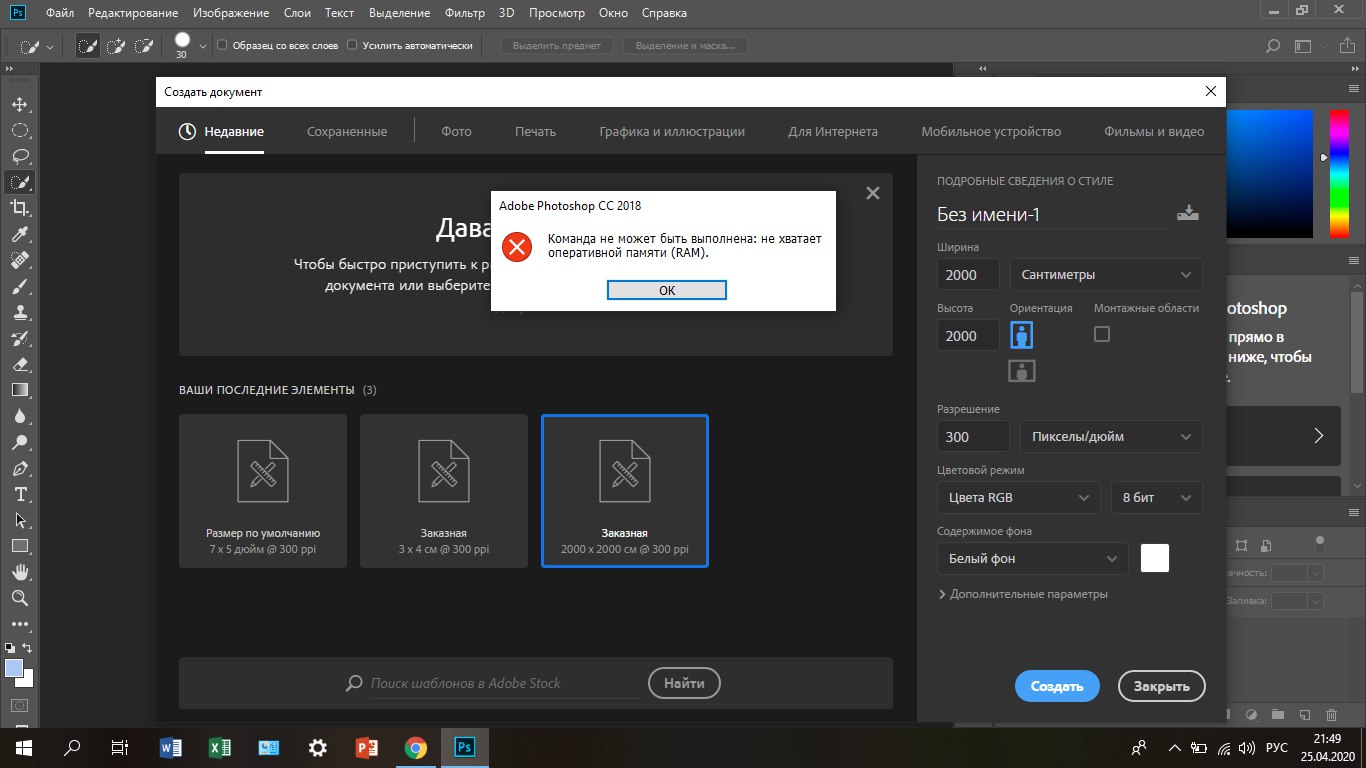The image size is (1366, 768).
Task: Toggle 'Образец со всех слоев' checkbox
Action: click(x=223, y=46)
